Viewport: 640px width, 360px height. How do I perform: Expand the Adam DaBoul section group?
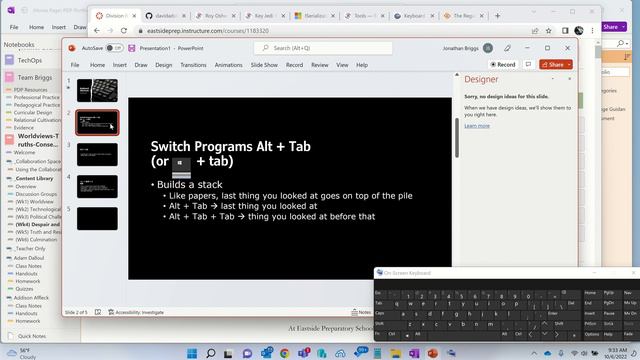coord(29,258)
